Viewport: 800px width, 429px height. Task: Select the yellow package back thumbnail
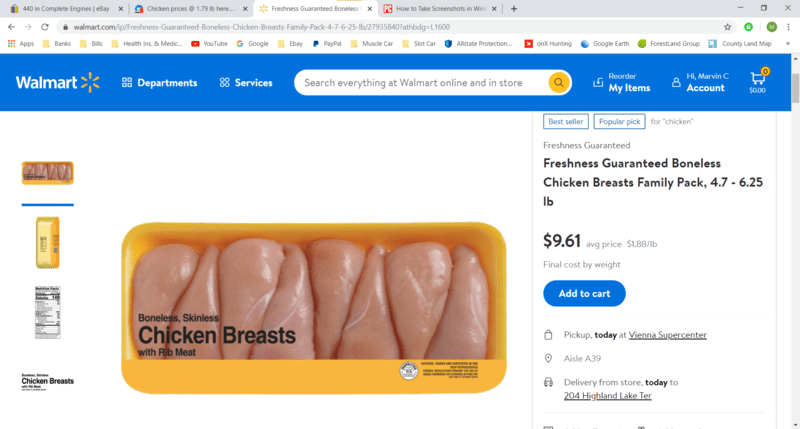48,242
